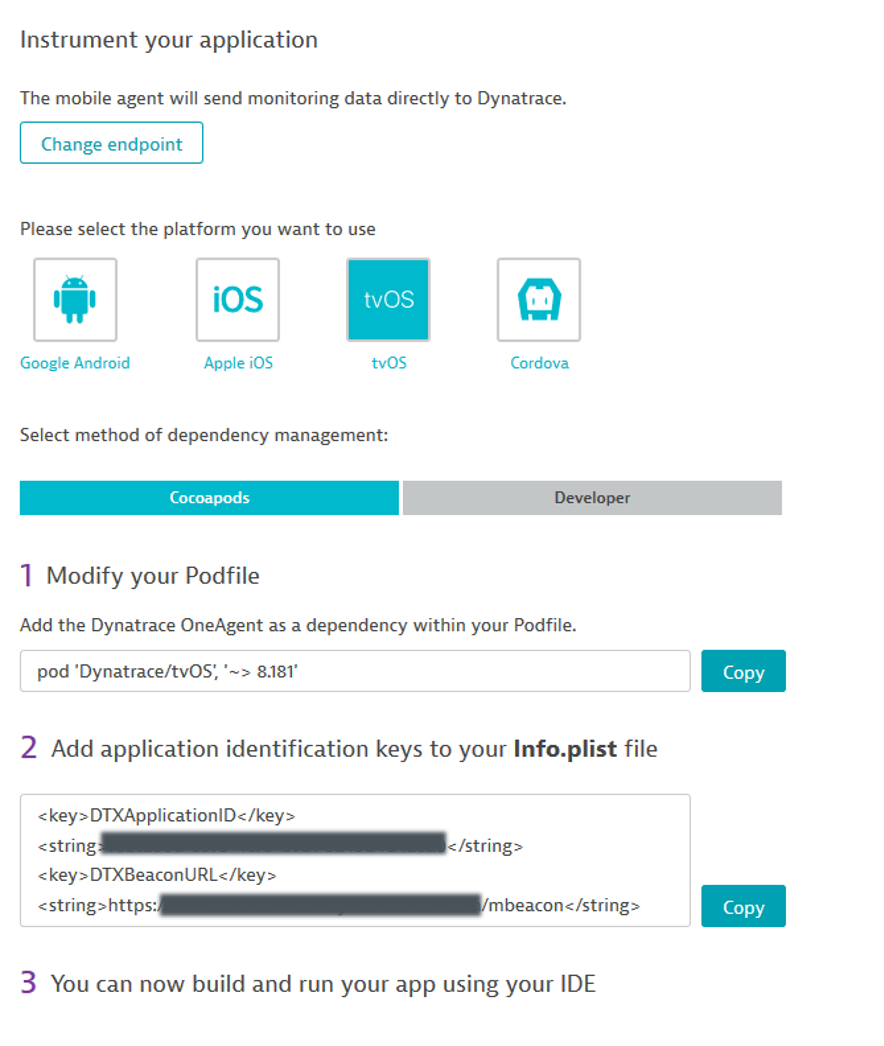The width and height of the screenshot is (884, 1046).
Task: Switch to the Developer tab
Action: click(592, 498)
